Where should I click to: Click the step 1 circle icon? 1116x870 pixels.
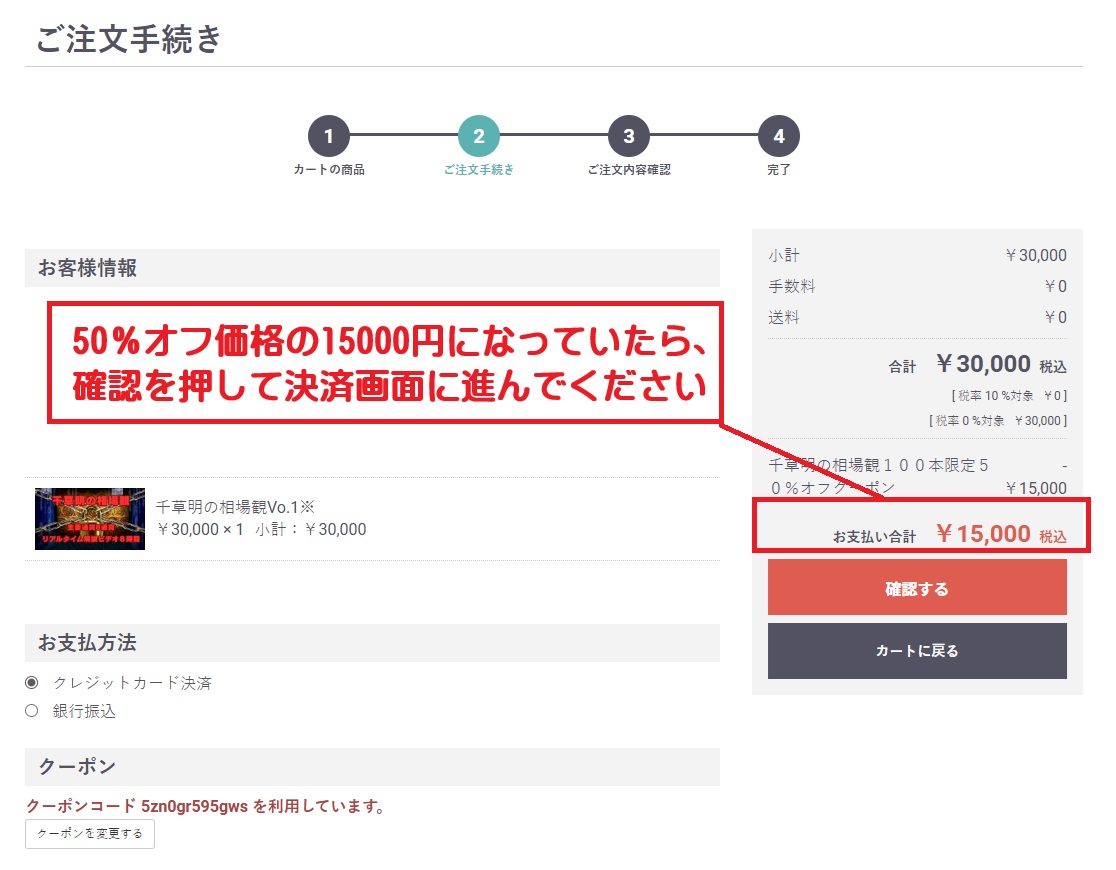pyautogui.click(x=329, y=137)
